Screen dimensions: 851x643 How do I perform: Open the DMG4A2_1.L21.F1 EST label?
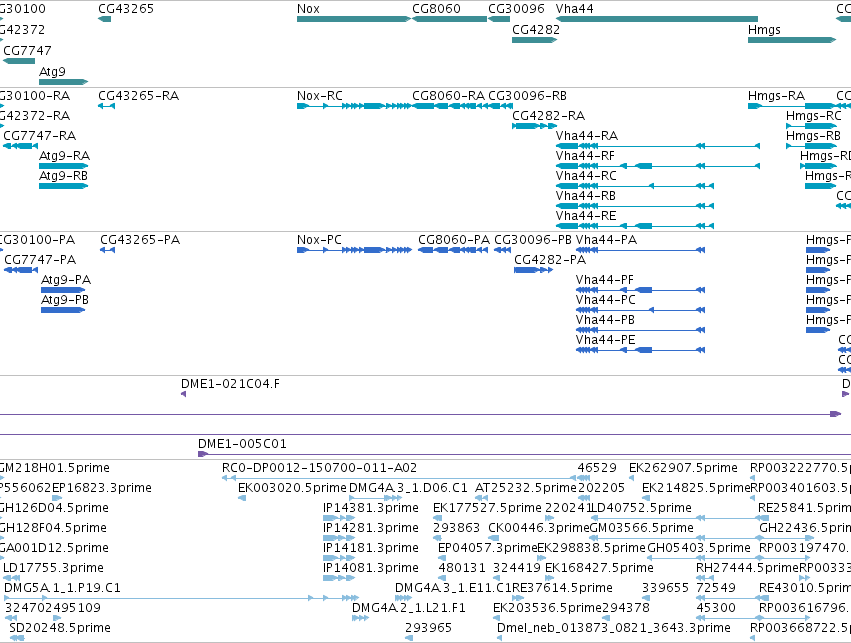tap(409, 608)
